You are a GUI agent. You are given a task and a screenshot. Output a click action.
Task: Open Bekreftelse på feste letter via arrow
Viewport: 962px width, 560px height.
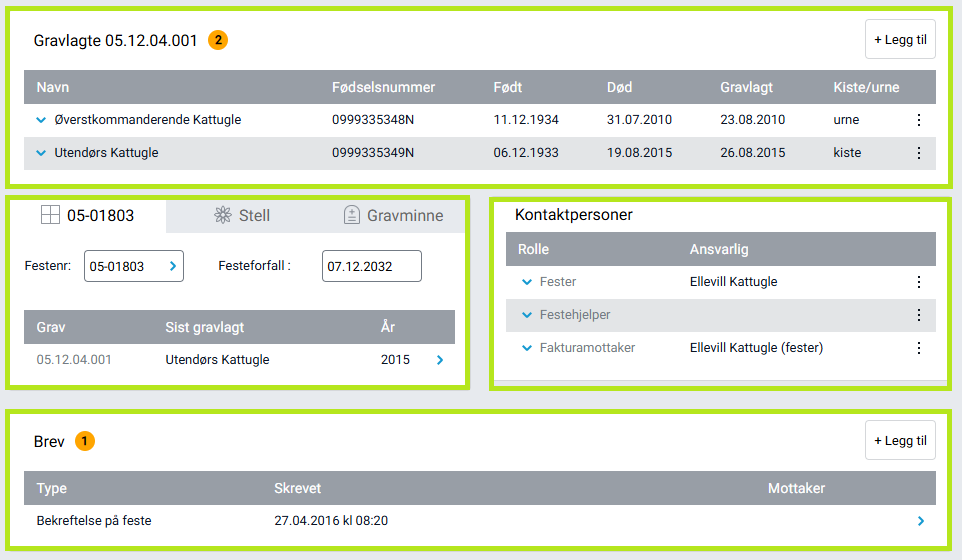point(921,521)
